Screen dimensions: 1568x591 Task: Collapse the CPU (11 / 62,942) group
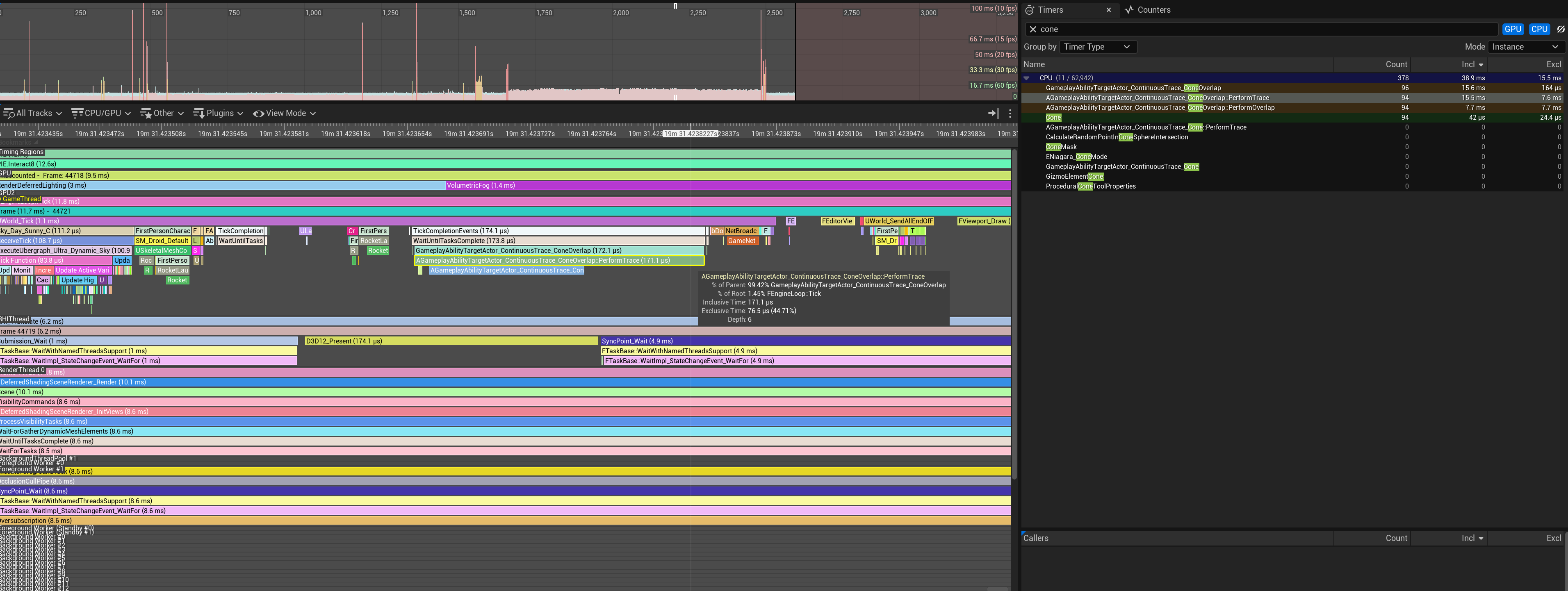point(1027,78)
